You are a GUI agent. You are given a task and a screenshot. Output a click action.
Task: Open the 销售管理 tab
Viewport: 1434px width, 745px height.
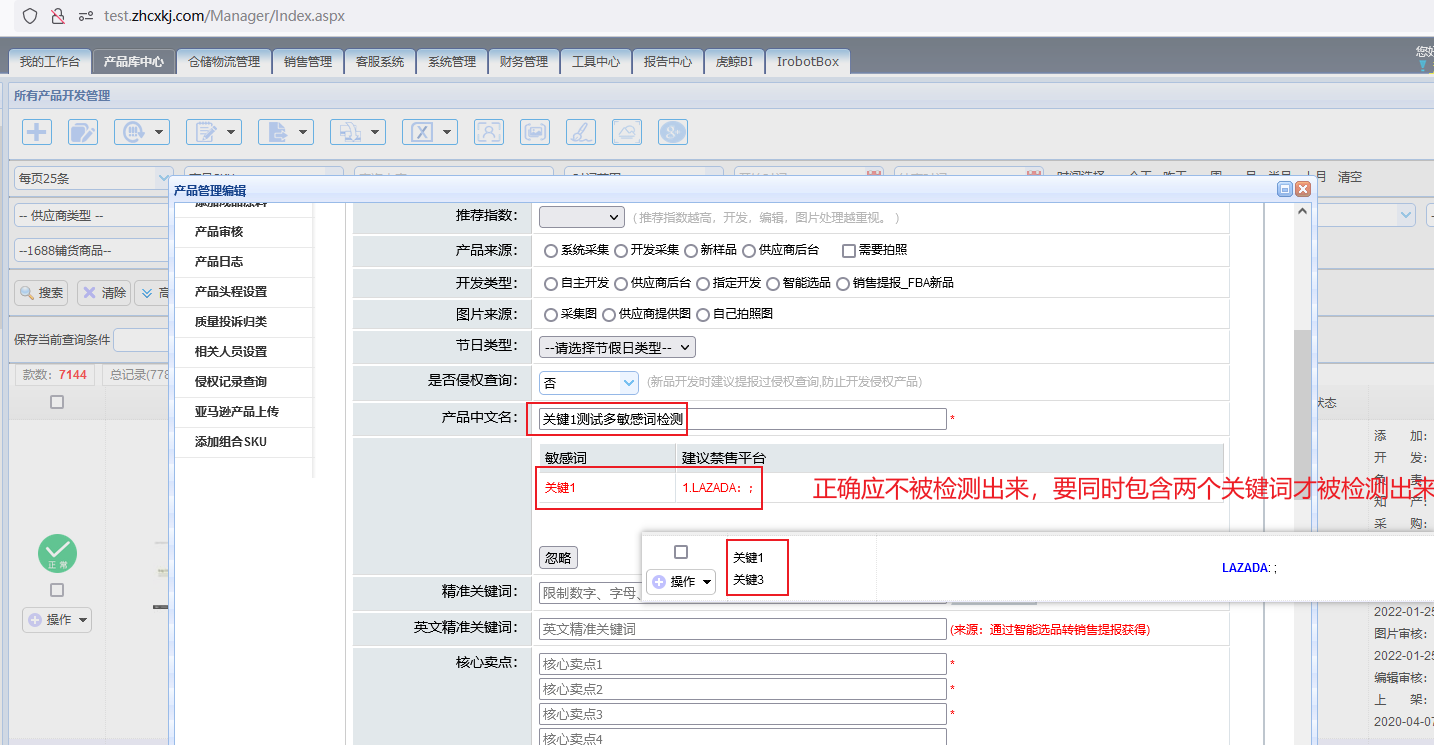point(307,61)
